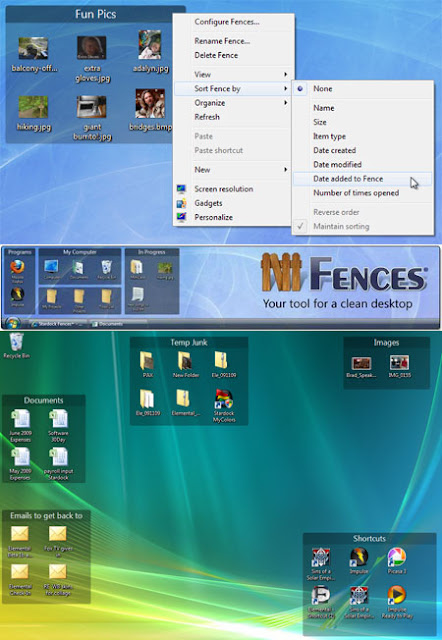Expand the New submenu
Viewport: 442px width, 640px height.
click(x=233, y=169)
